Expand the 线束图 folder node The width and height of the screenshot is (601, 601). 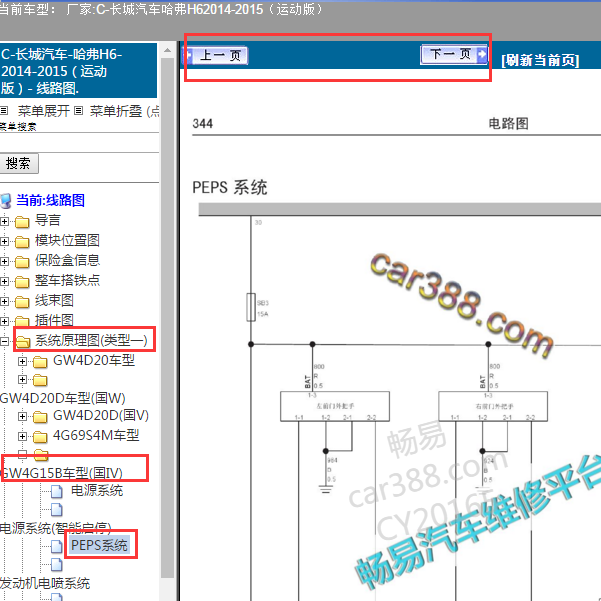pos(4,301)
